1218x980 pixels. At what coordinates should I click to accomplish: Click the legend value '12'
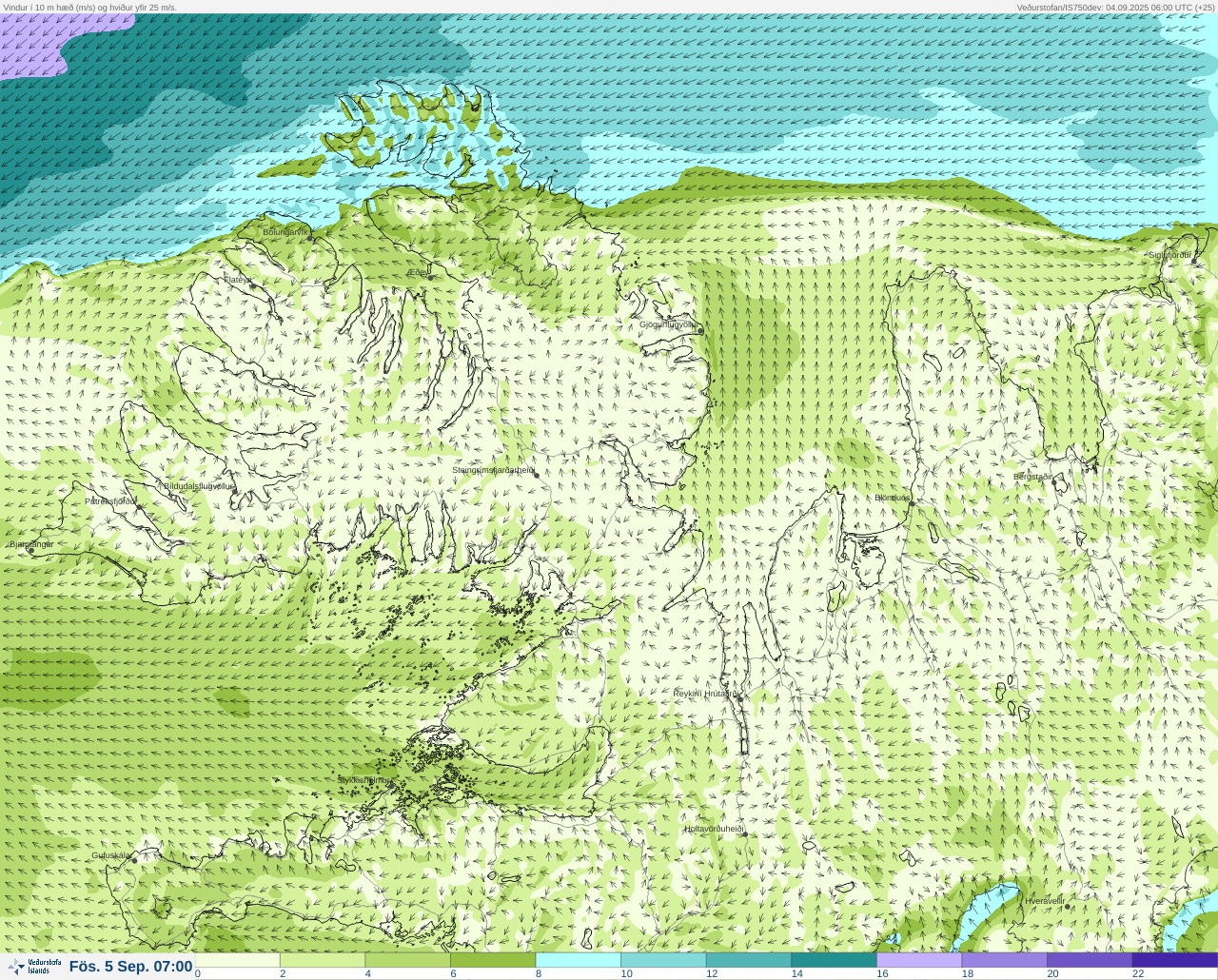coord(712,973)
